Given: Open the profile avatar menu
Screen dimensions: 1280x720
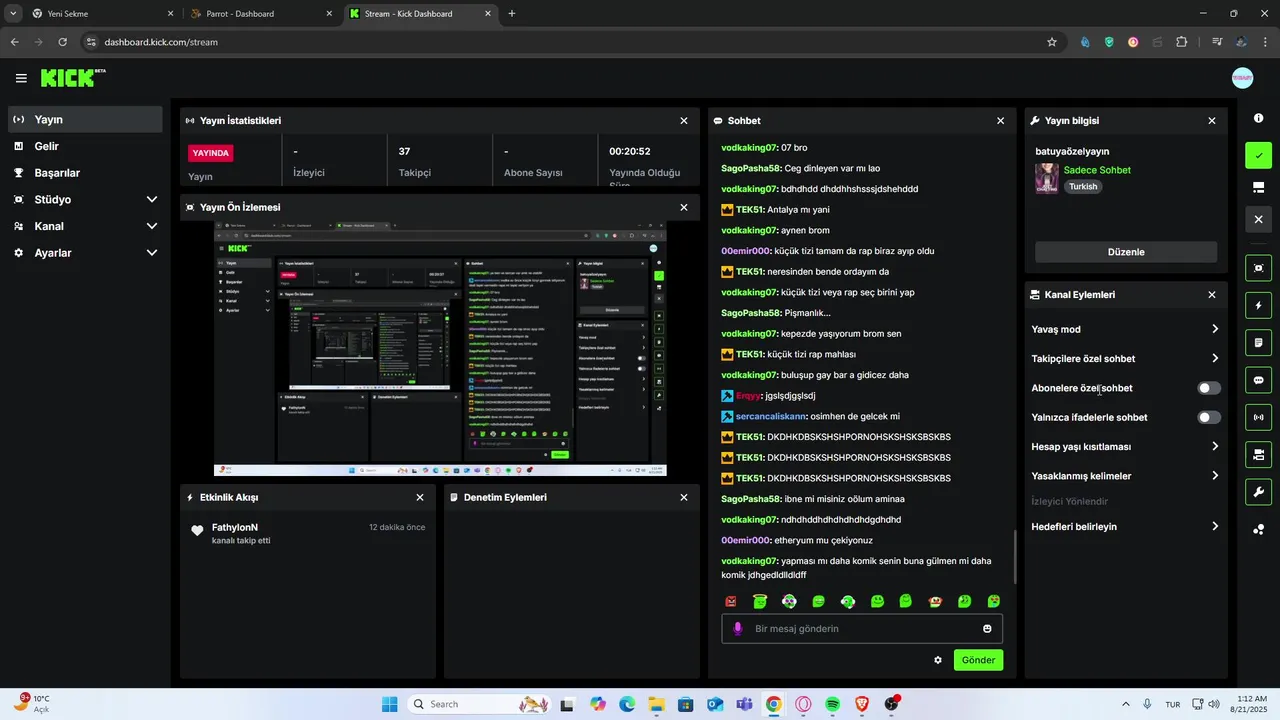Looking at the screenshot, I should [x=1242, y=78].
